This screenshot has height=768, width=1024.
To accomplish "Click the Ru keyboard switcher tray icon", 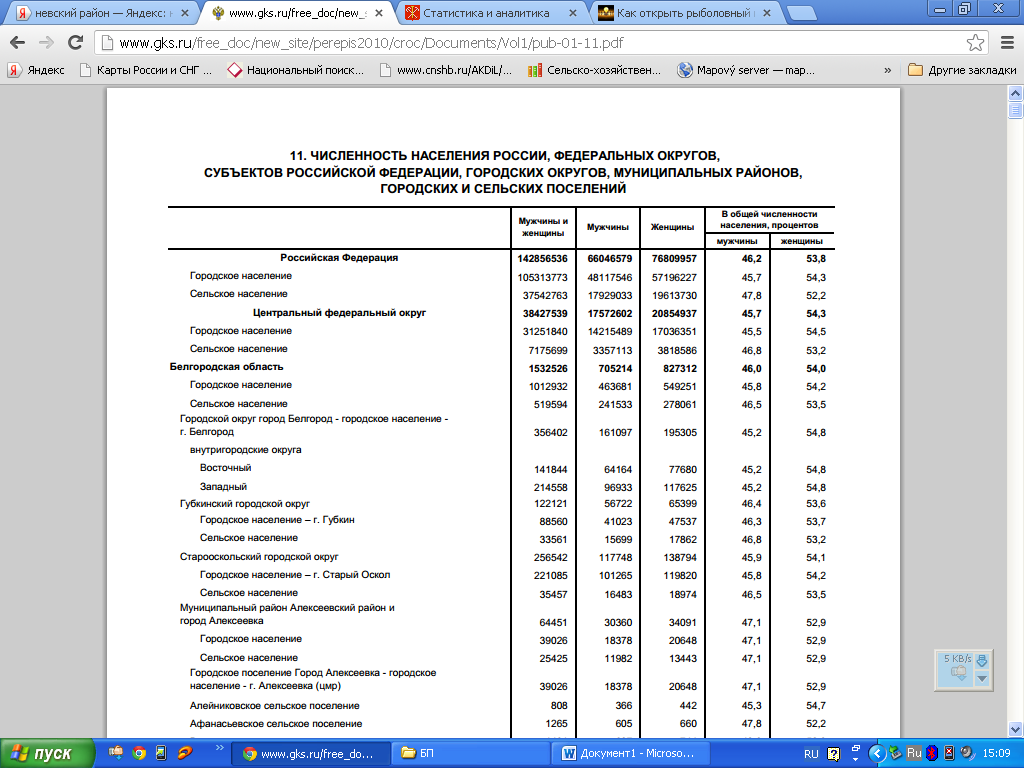I will point(914,753).
